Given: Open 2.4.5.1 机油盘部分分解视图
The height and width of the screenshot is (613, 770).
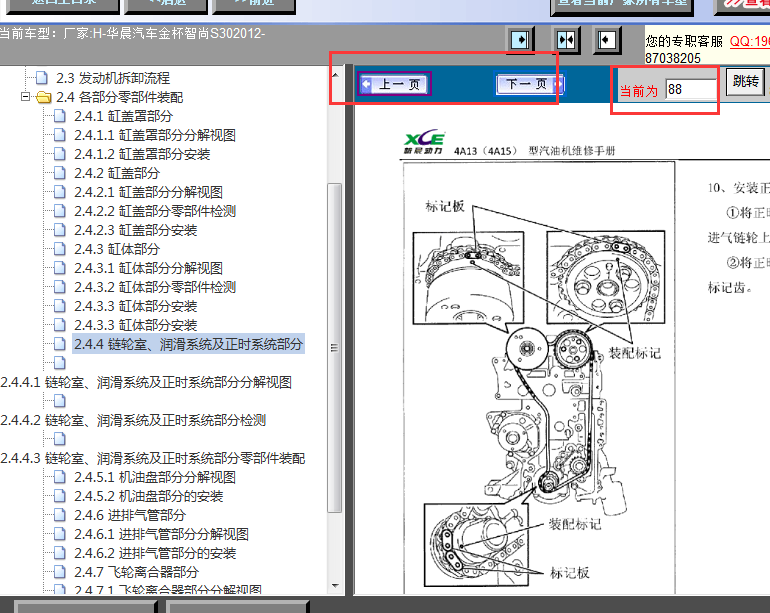Looking at the screenshot, I should tap(155, 477).
